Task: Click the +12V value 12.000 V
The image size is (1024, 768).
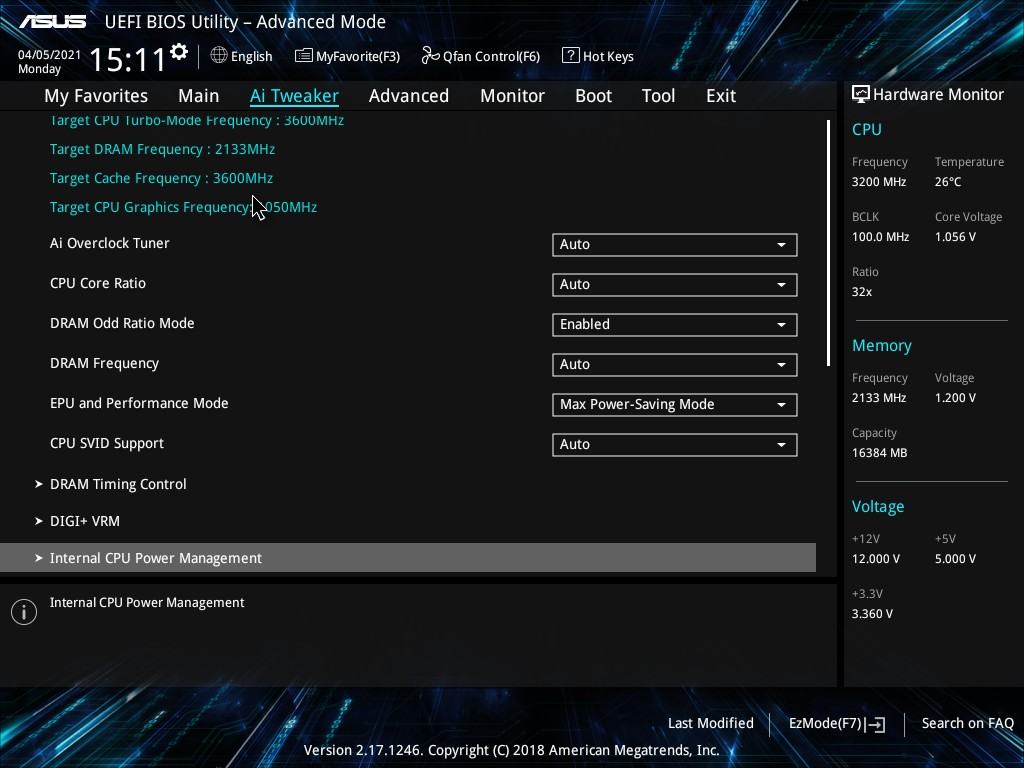Action: click(x=876, y=559)
